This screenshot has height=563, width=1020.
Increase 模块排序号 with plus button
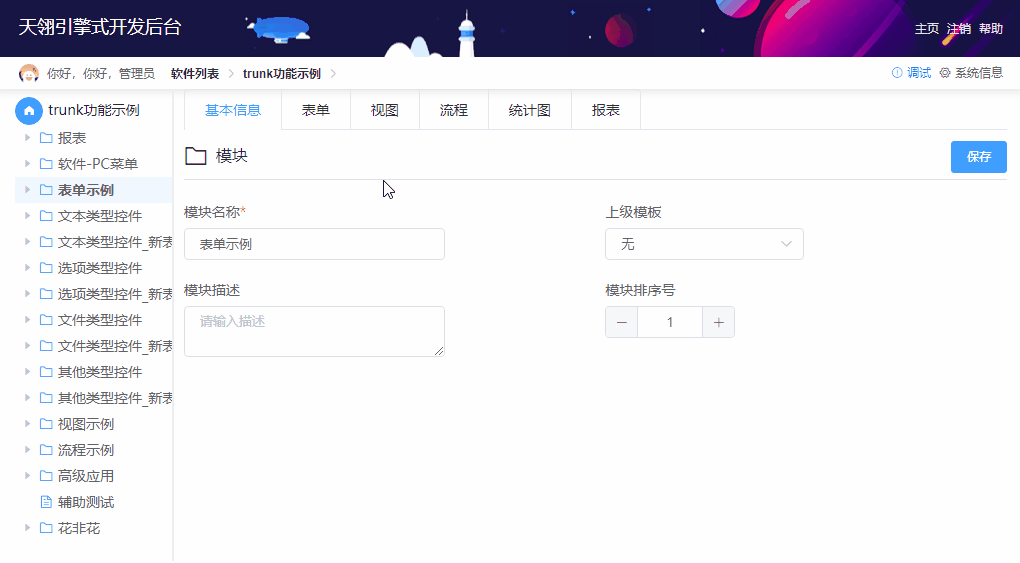[x=718, y=322]
